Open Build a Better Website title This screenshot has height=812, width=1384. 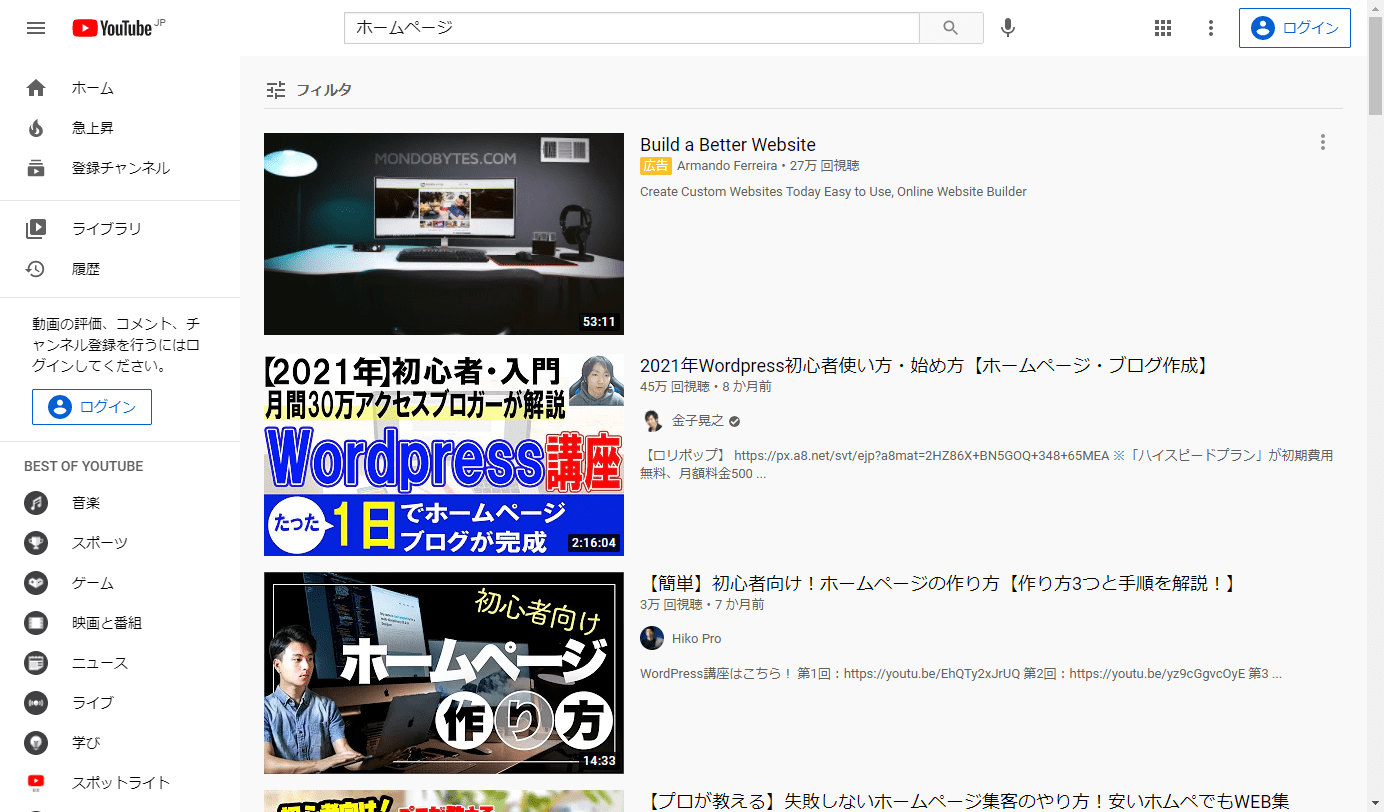[728, 145]
